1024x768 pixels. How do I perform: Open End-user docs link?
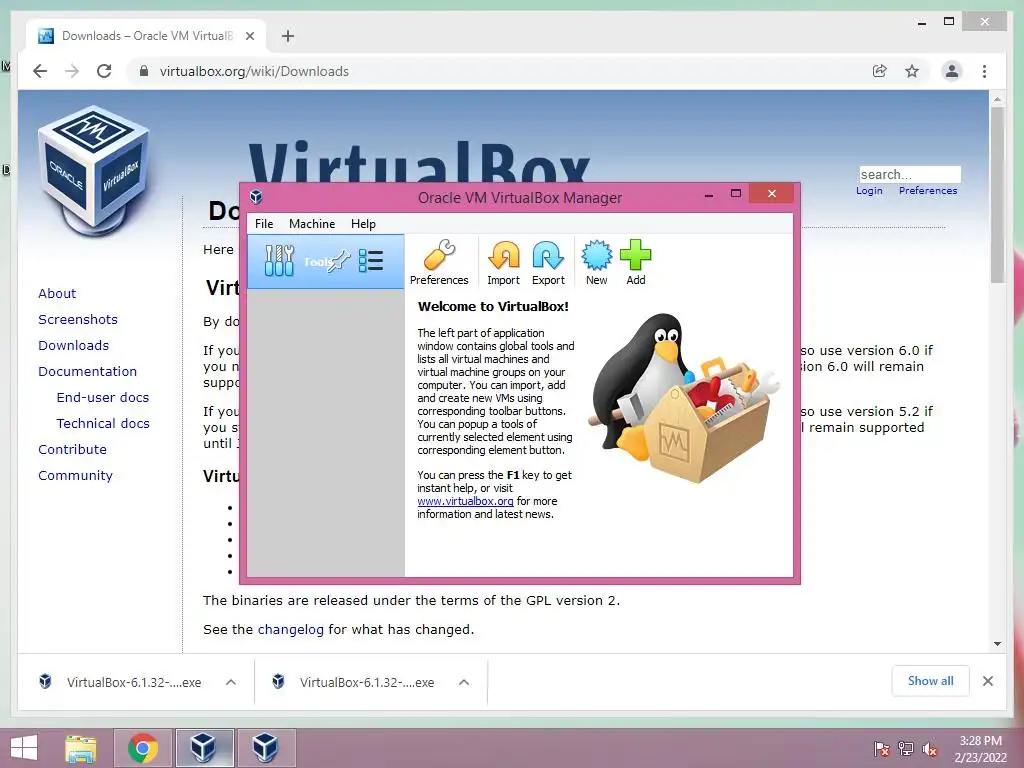pyautogui.click(x=103, y=397)
